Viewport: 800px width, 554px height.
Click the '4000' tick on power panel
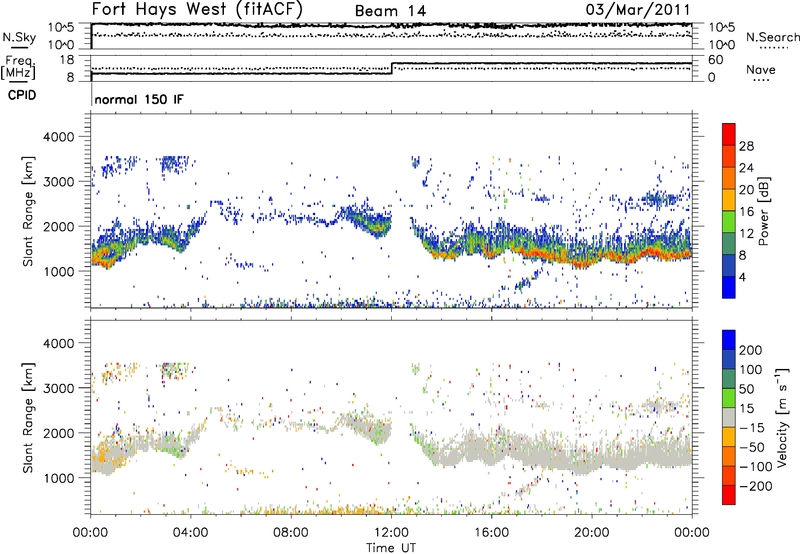point(58,137)
